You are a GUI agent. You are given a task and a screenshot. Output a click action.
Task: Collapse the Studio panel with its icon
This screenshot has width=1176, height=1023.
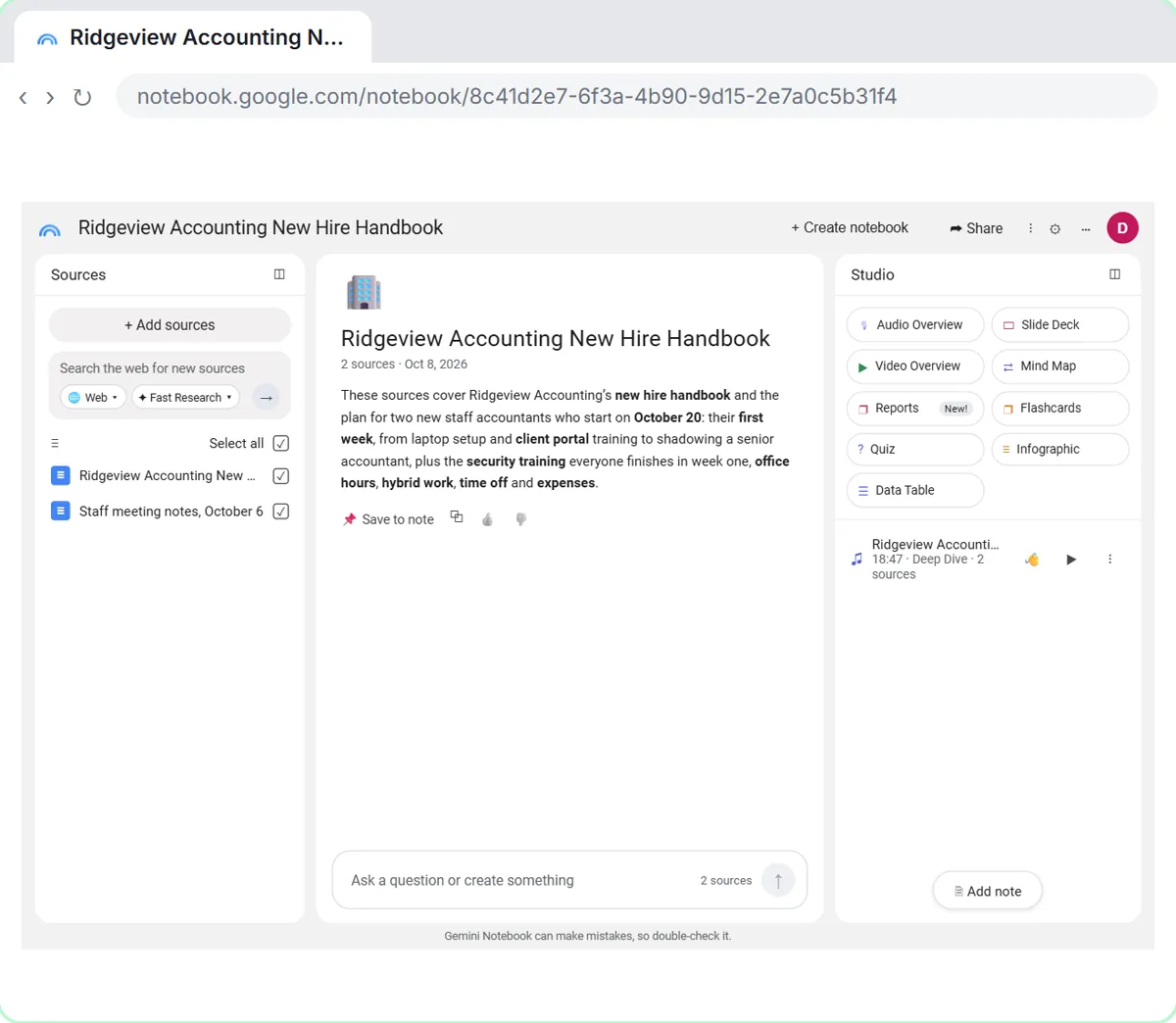(x=1114, y=274)
